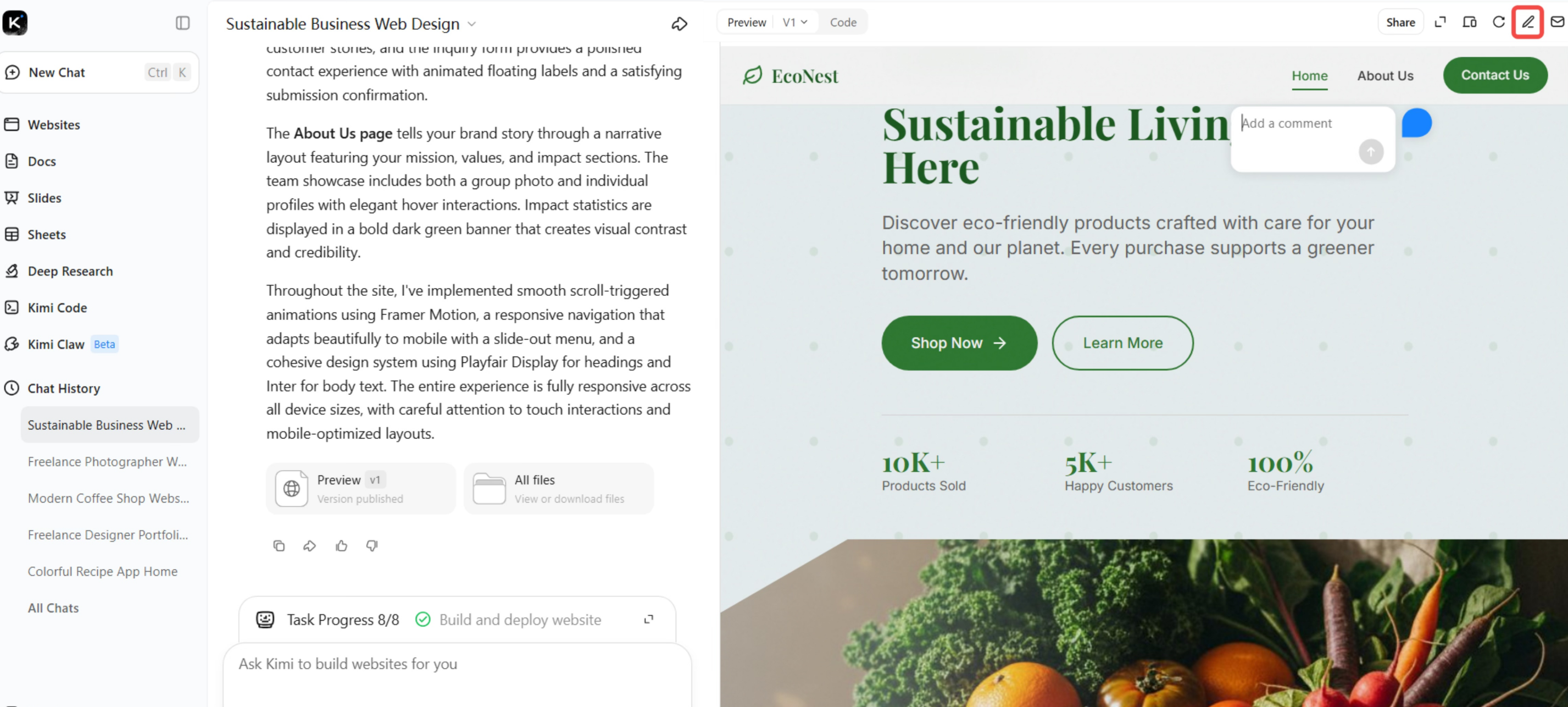The image size is (1568, 707).
Task: Click the thumbs down feedback icon
Action: tap(372, 545)
